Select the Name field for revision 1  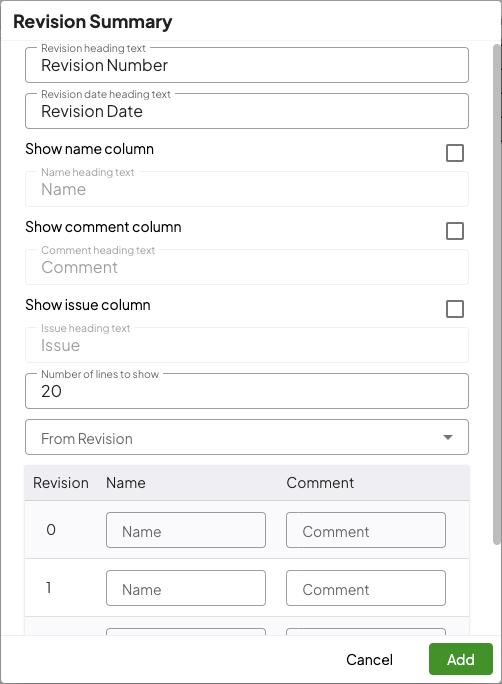pyautogui.click(x=186, y=588)
